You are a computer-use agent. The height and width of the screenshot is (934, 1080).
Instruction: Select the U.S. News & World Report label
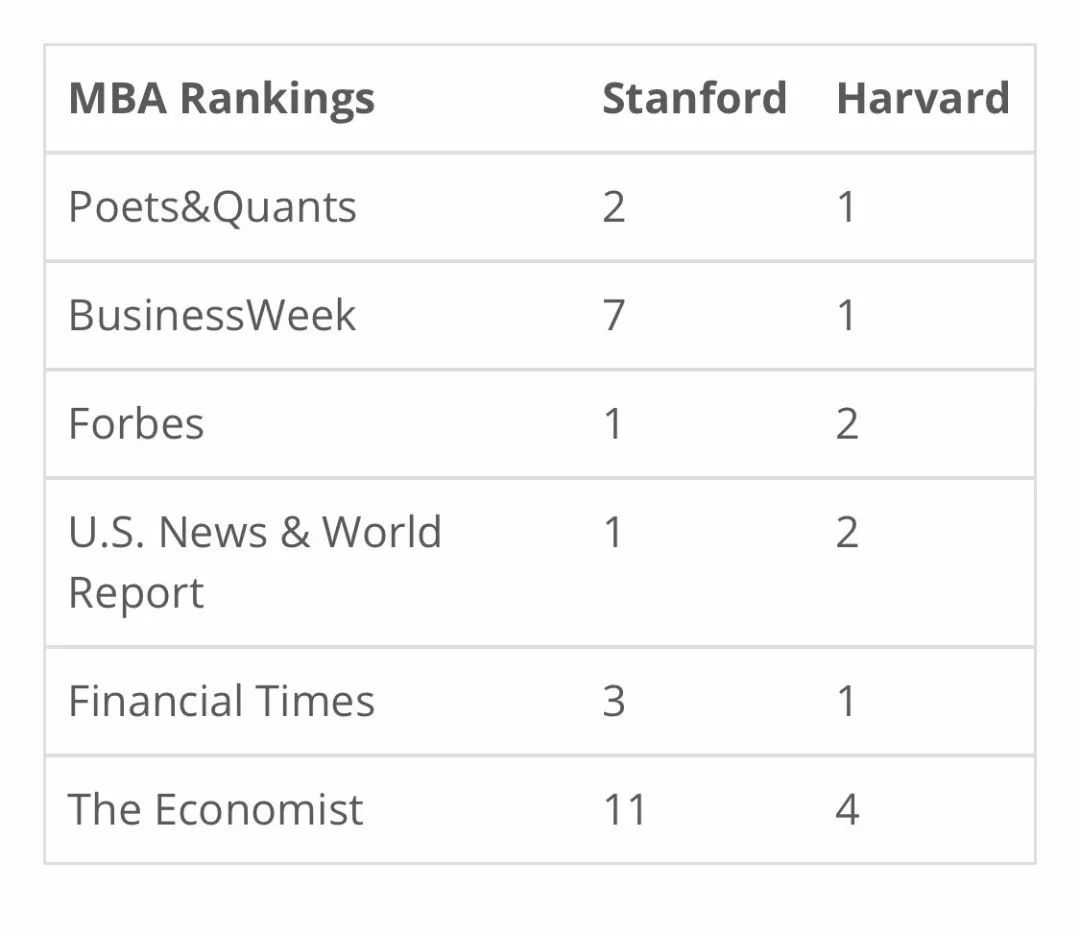coord(254,561)
